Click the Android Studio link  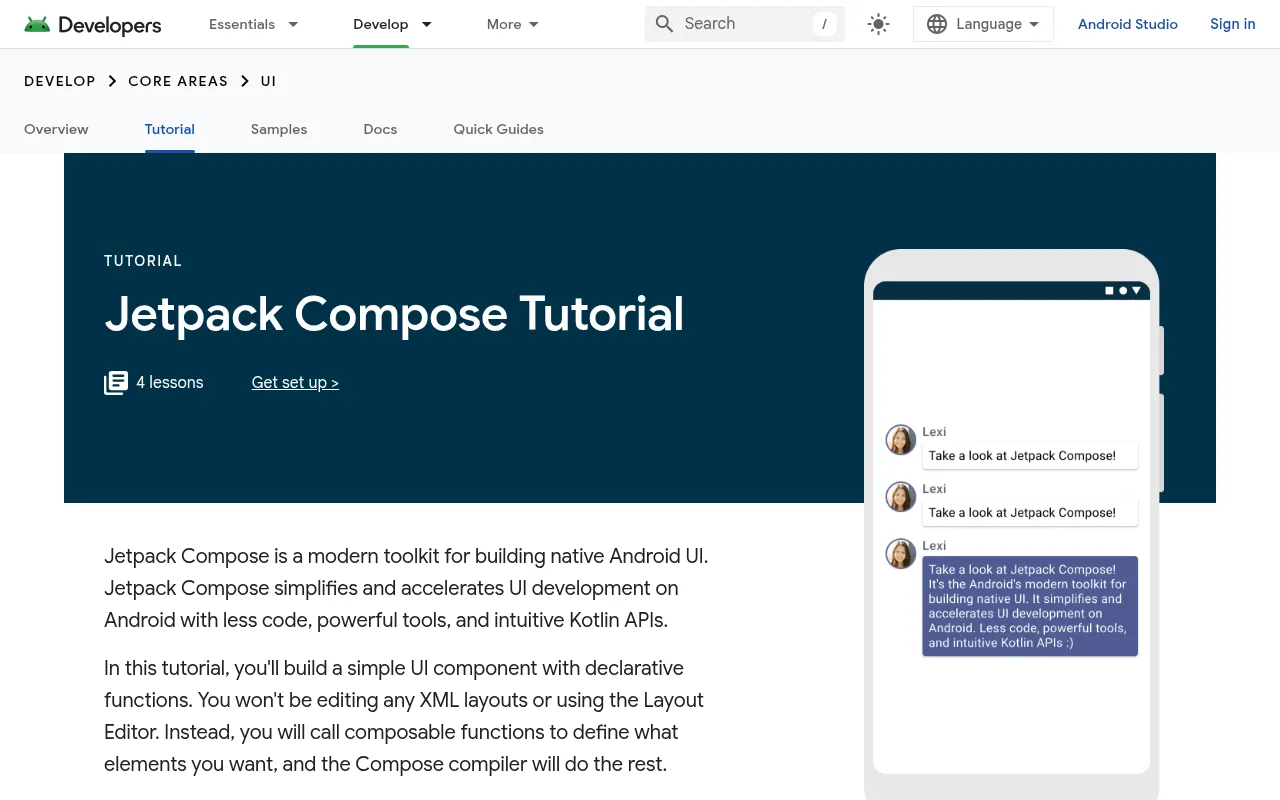(1128, 24)
